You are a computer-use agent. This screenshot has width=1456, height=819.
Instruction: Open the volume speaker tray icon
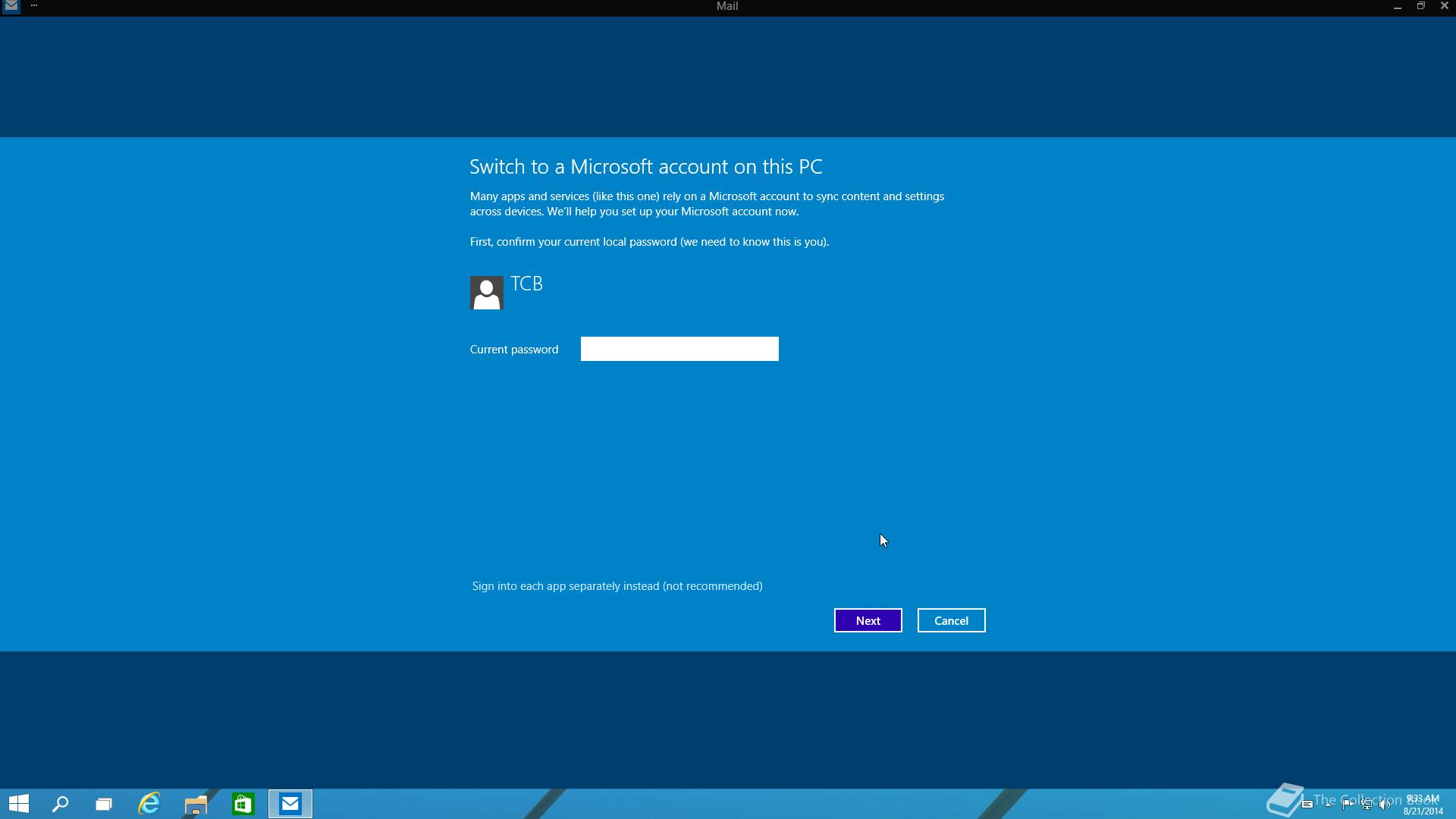(1385, 805)
